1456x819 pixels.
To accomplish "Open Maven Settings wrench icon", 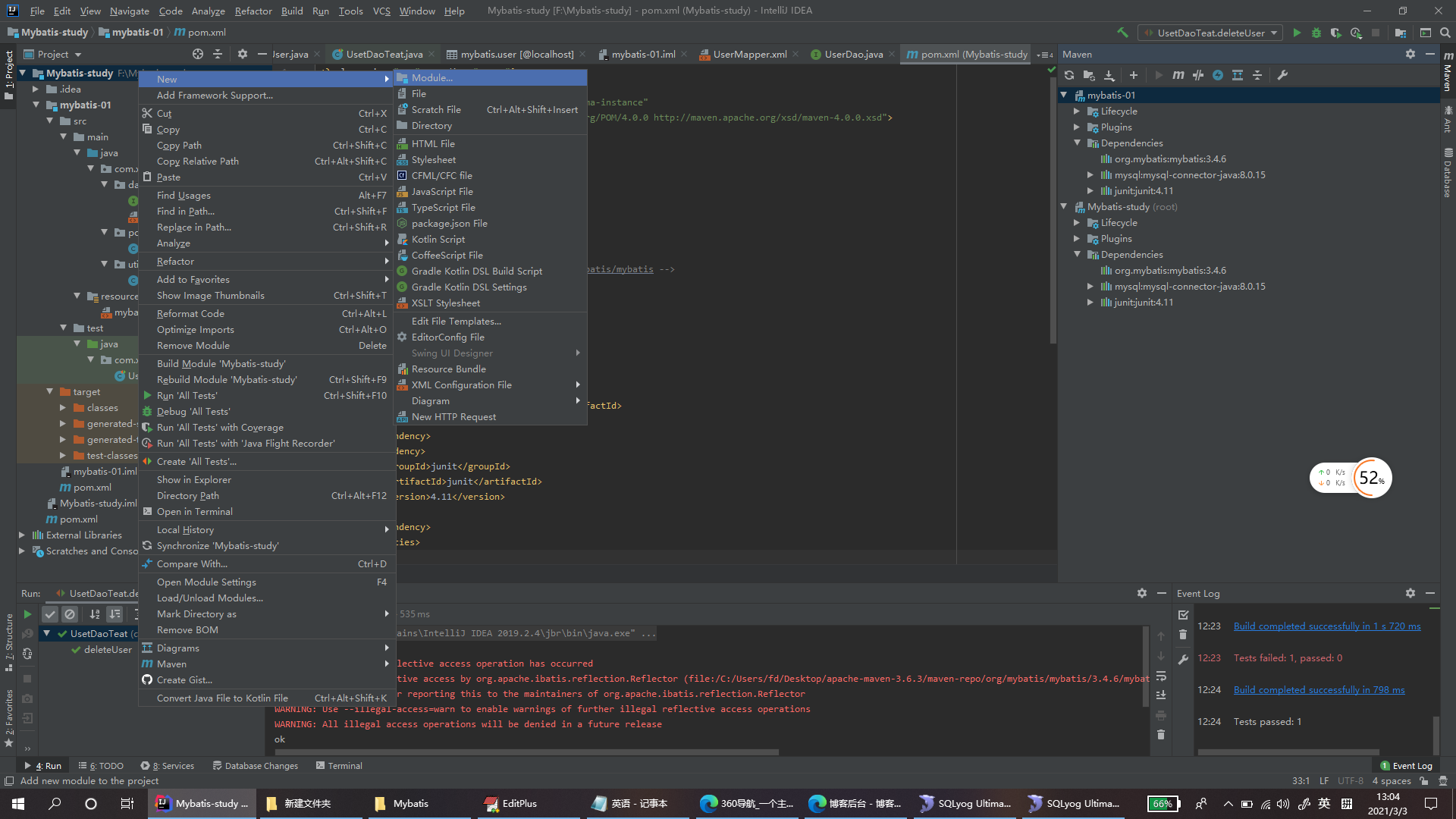I will (1282, 75).
